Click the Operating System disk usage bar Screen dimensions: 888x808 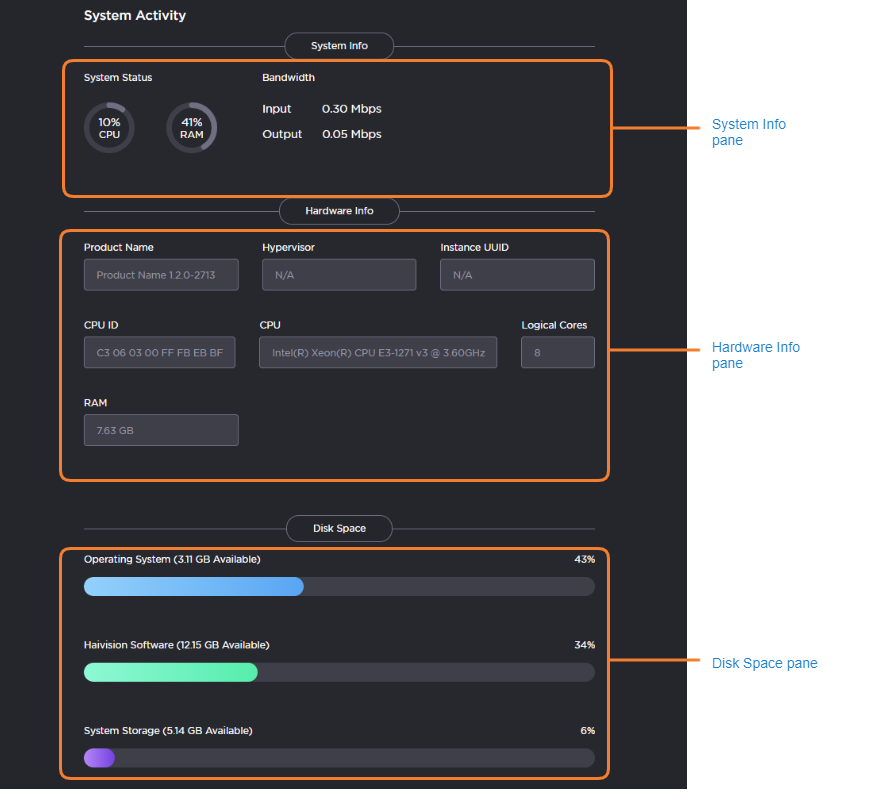pyautogui.click(x=339, y=587)
